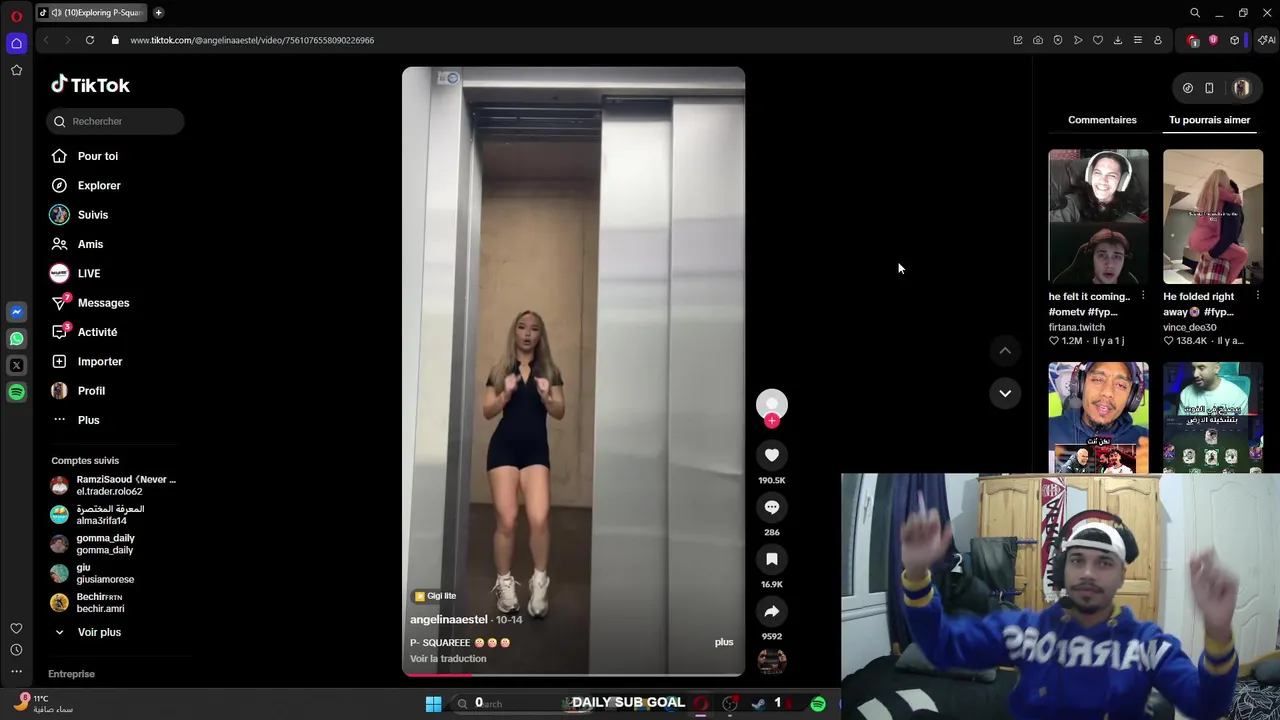The height and width of the screenshot is (720, 1280).
Task: Expand Voir plus followed accounts
Action: point(99,632)
